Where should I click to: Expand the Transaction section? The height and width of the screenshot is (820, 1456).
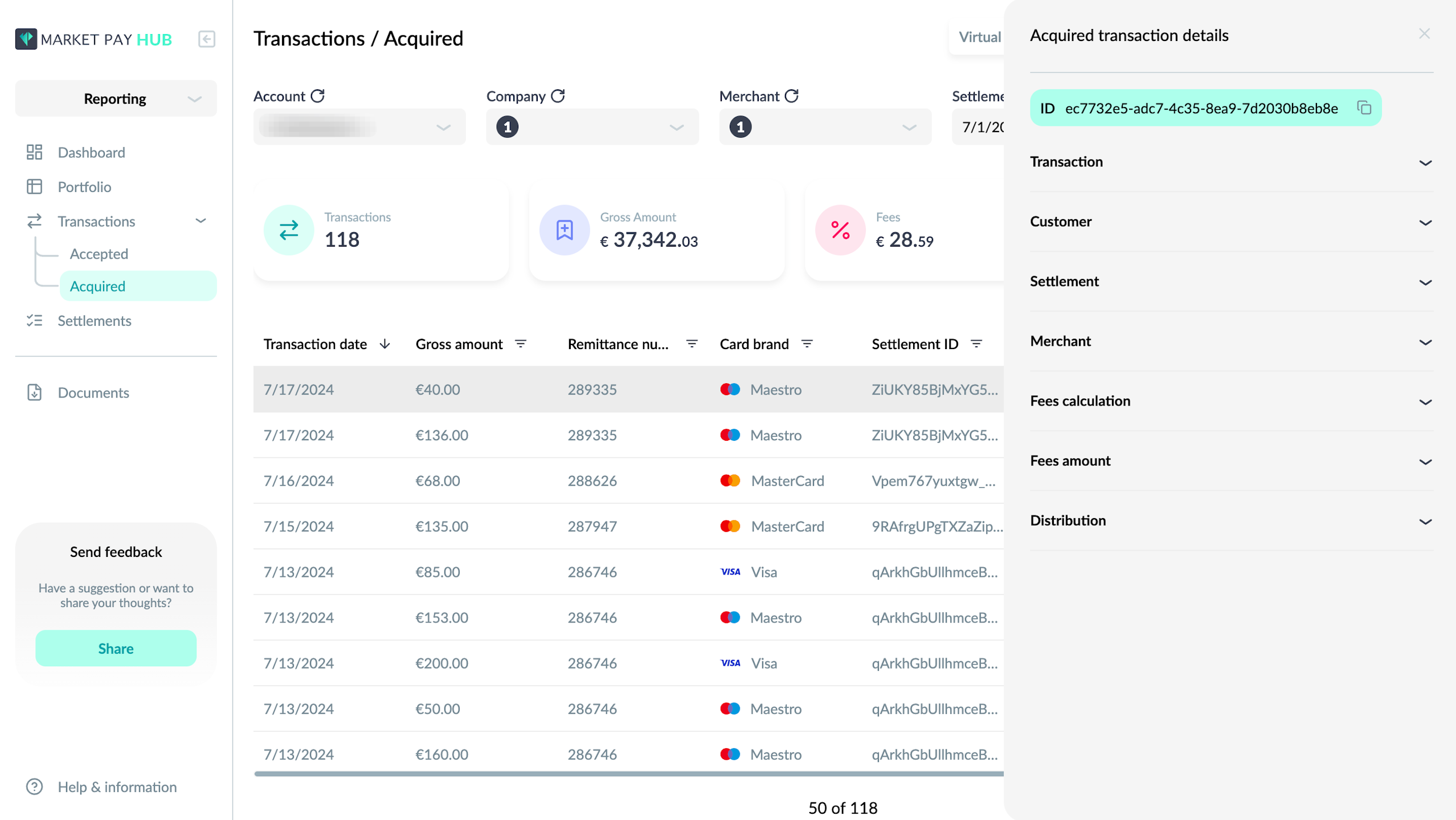tap(1232, 162)
